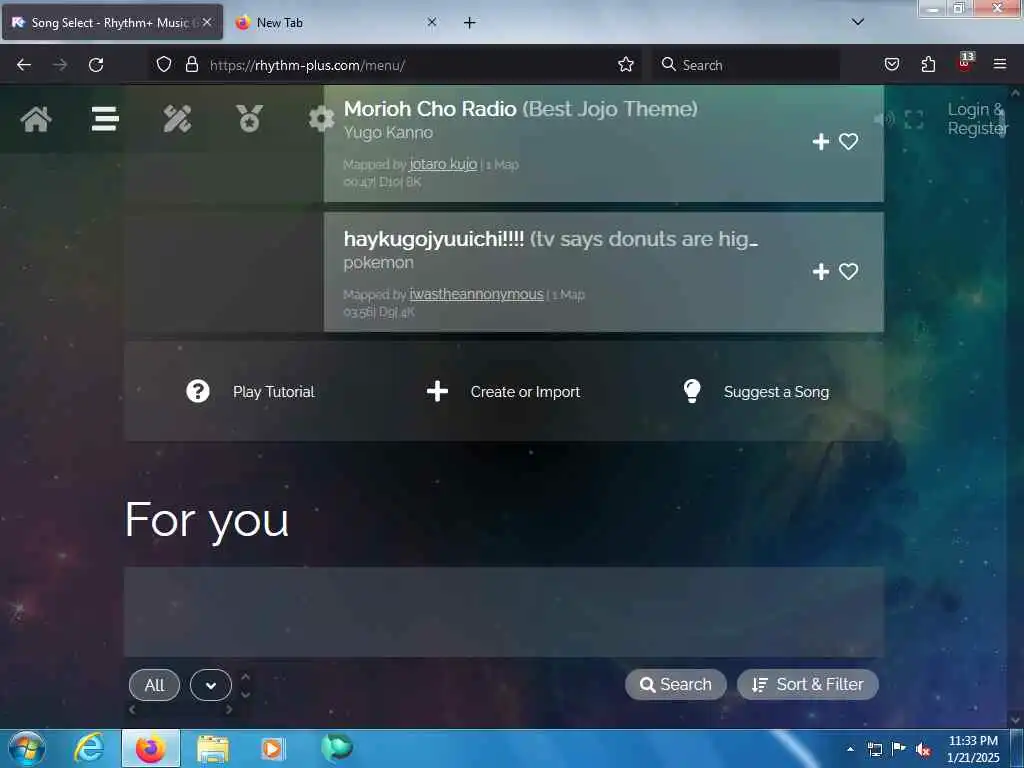Add haykugojyuuichi song to playlist
This screenshot has width=1024, height=768.
point(820,271)
